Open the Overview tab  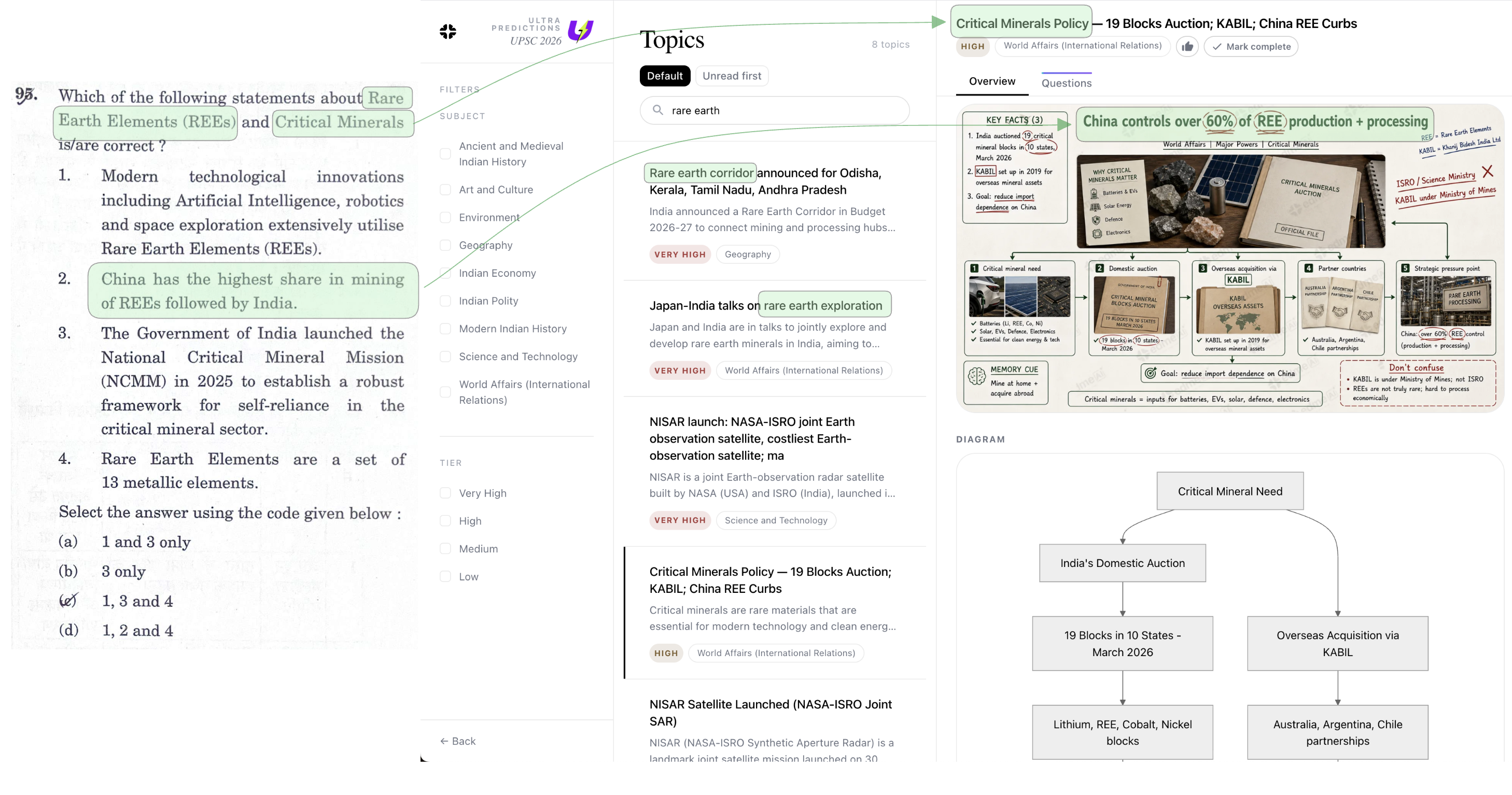tap(991, 81)
